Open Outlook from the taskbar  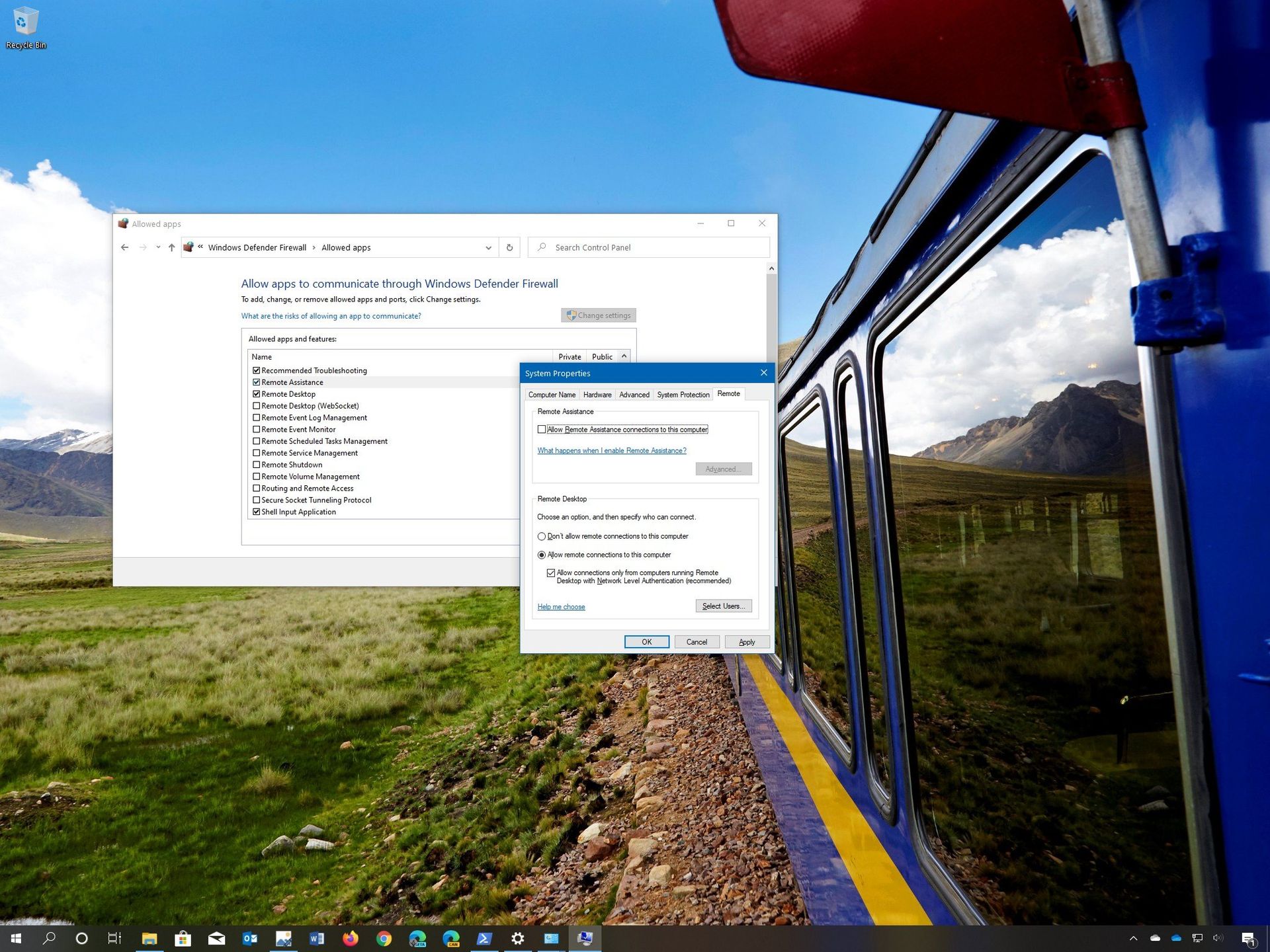coord(249,938)
